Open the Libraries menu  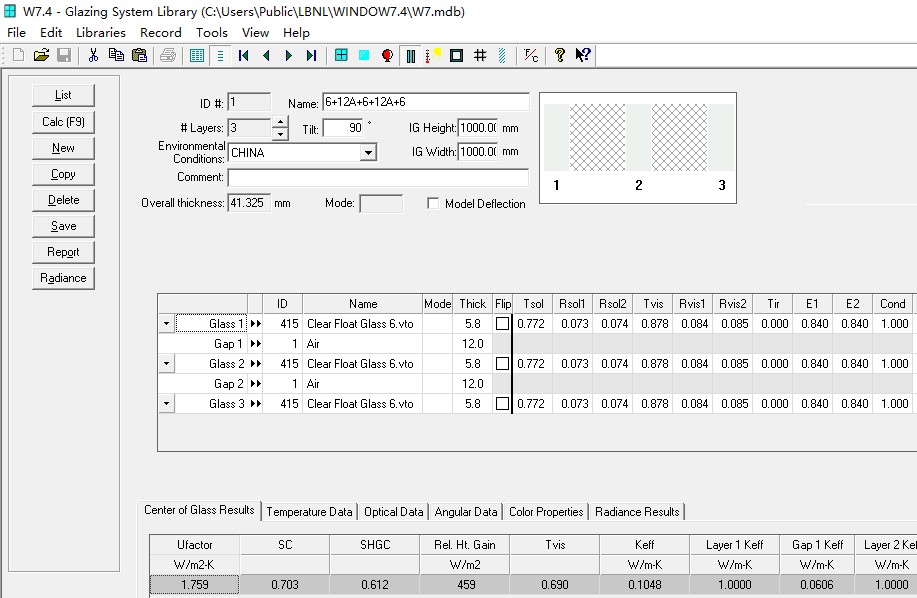[101, 33]
